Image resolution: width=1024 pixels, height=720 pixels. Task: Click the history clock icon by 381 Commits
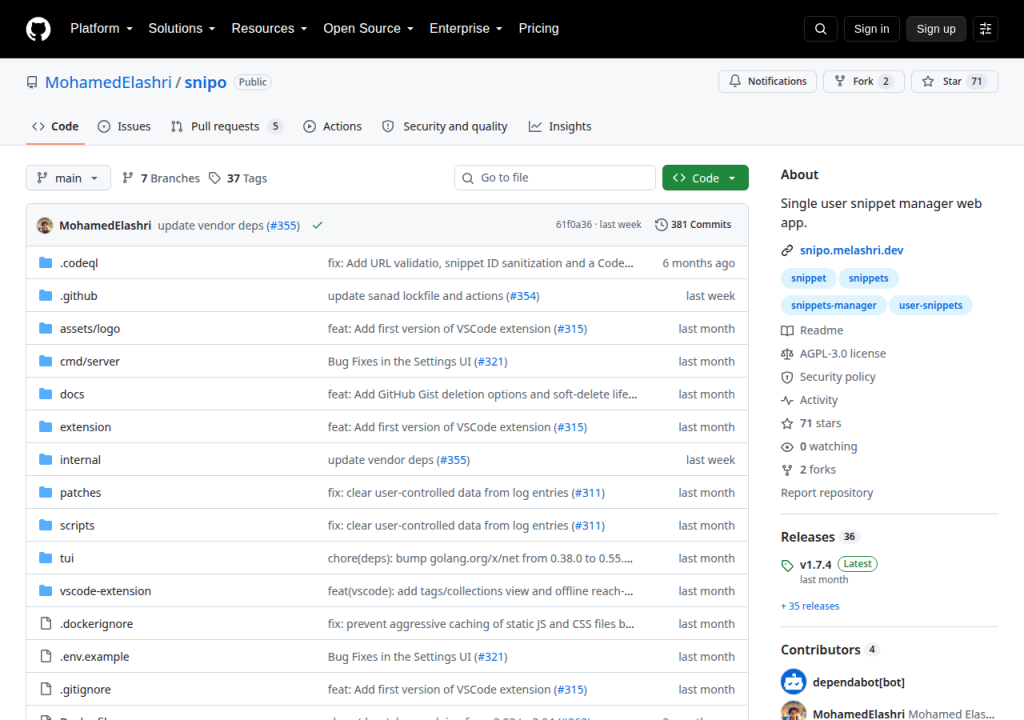tap(661, 225)
